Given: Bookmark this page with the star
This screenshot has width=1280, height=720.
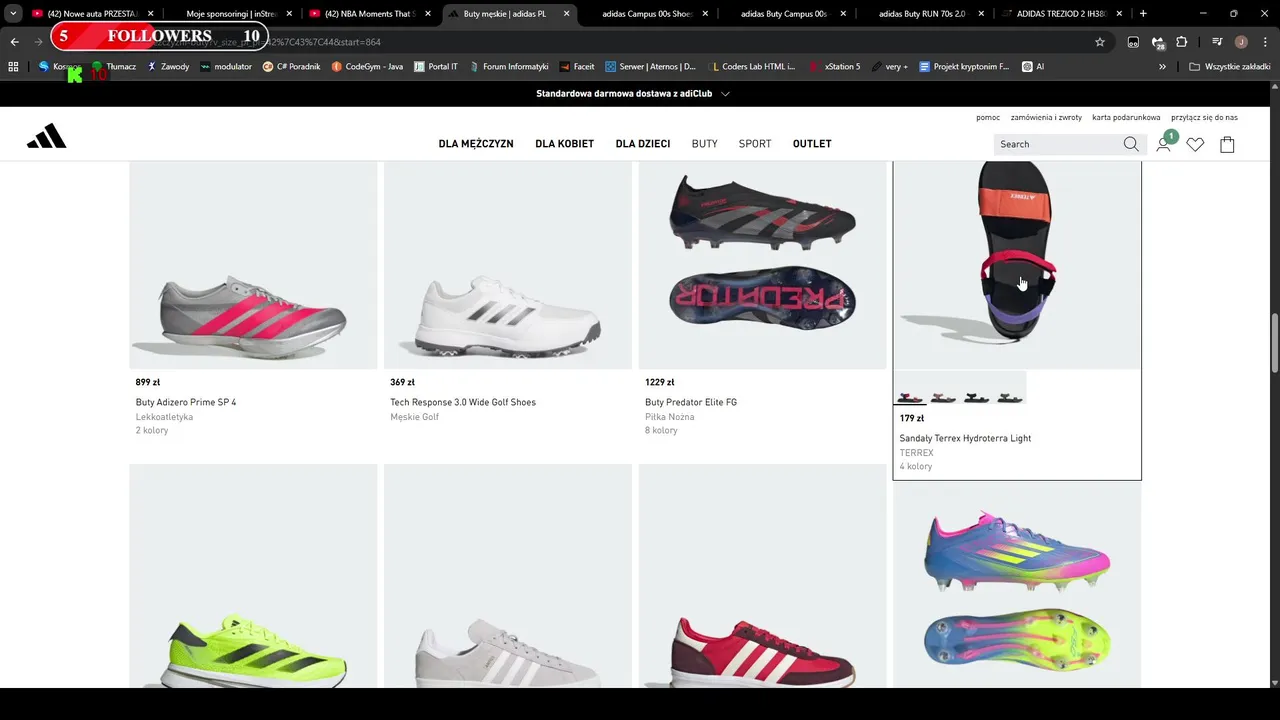Looking at the screenshot, I should pos(1100,42).
